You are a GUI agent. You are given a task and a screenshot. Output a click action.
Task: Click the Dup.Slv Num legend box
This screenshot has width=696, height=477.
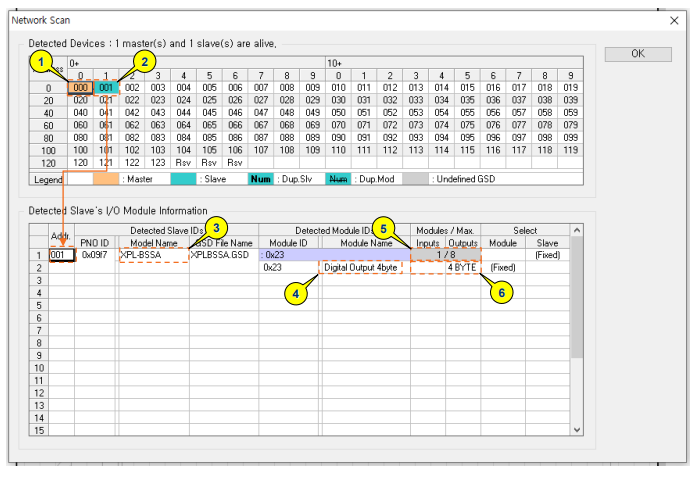[262, 179]
